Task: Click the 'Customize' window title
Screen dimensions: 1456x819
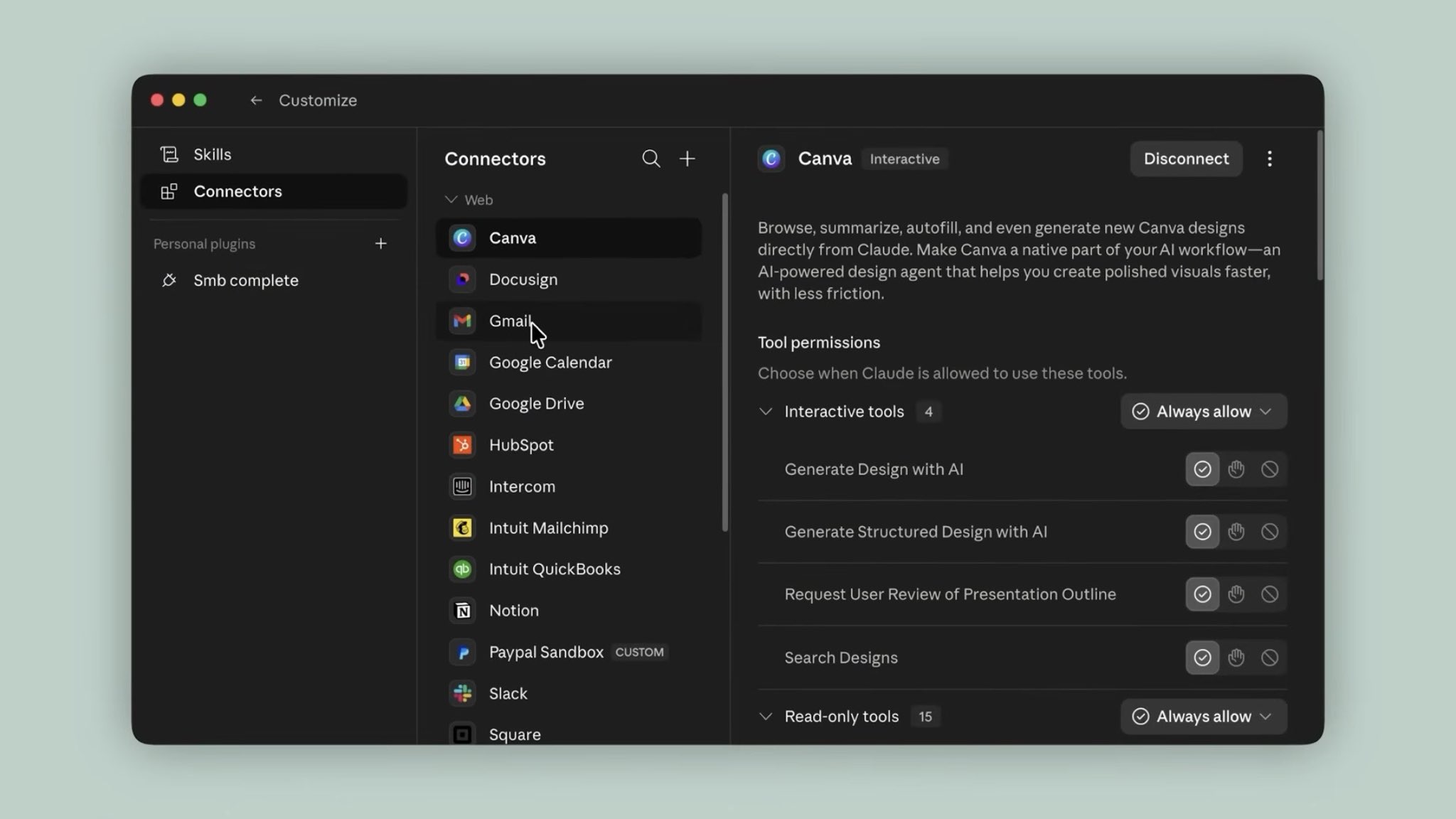Action: click(318, 100)
